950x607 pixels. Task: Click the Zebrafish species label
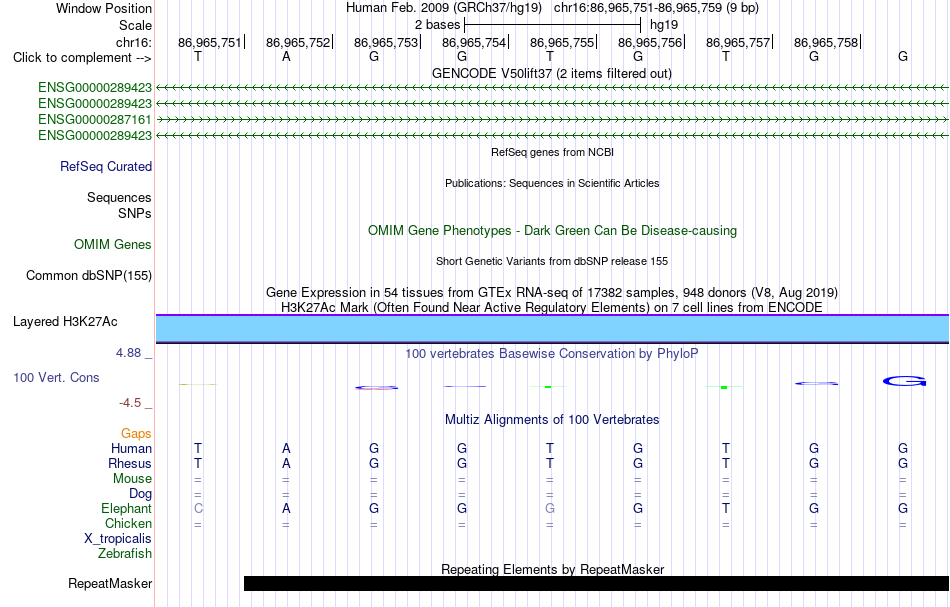pyautogui.click(x=125, y=553)
